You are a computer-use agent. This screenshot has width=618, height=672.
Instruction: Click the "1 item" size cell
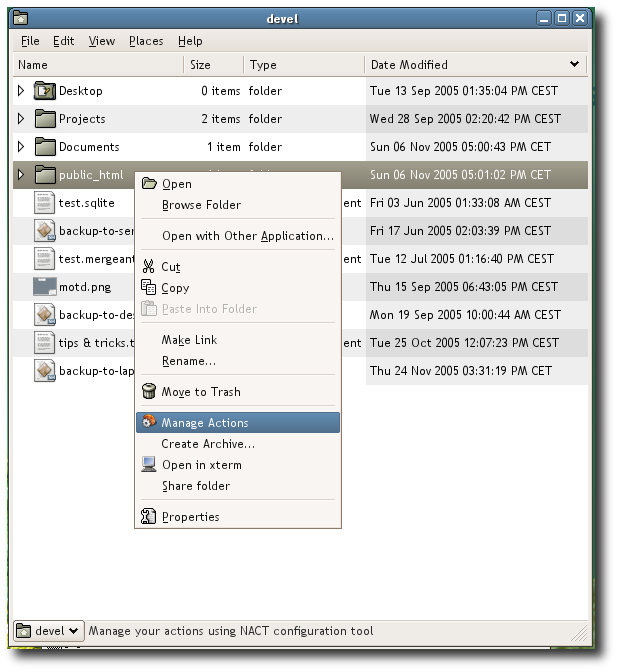tap(224, 147)
